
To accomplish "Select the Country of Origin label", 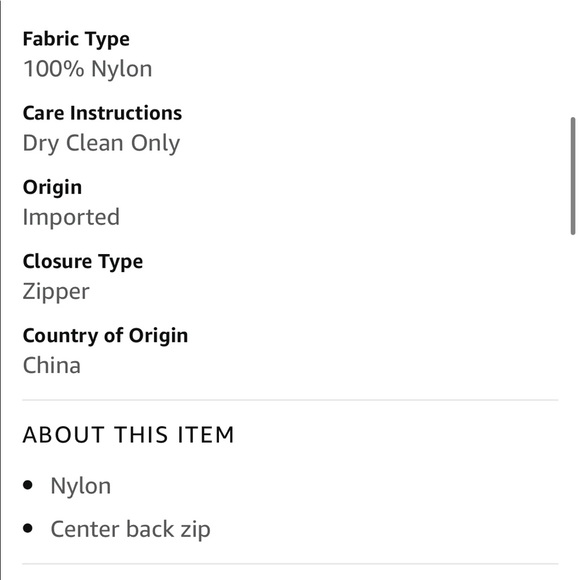I will (105, 336).
